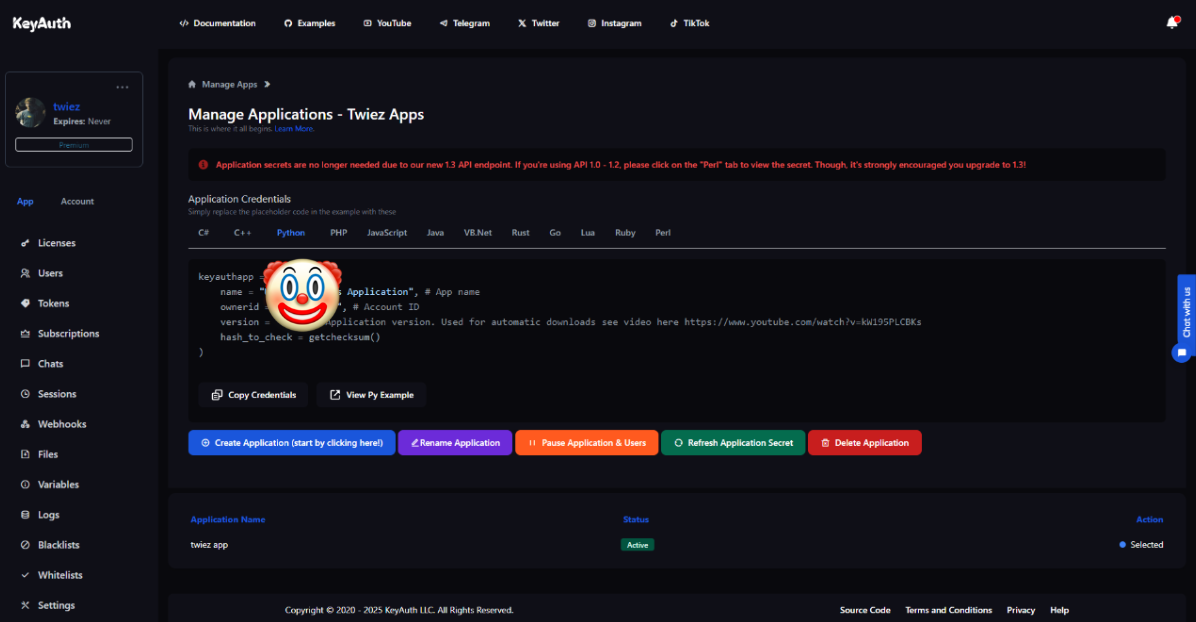Screen dimensions: 1196x622
Task: Open Terms and Conditions footer link
Action: 948,610
